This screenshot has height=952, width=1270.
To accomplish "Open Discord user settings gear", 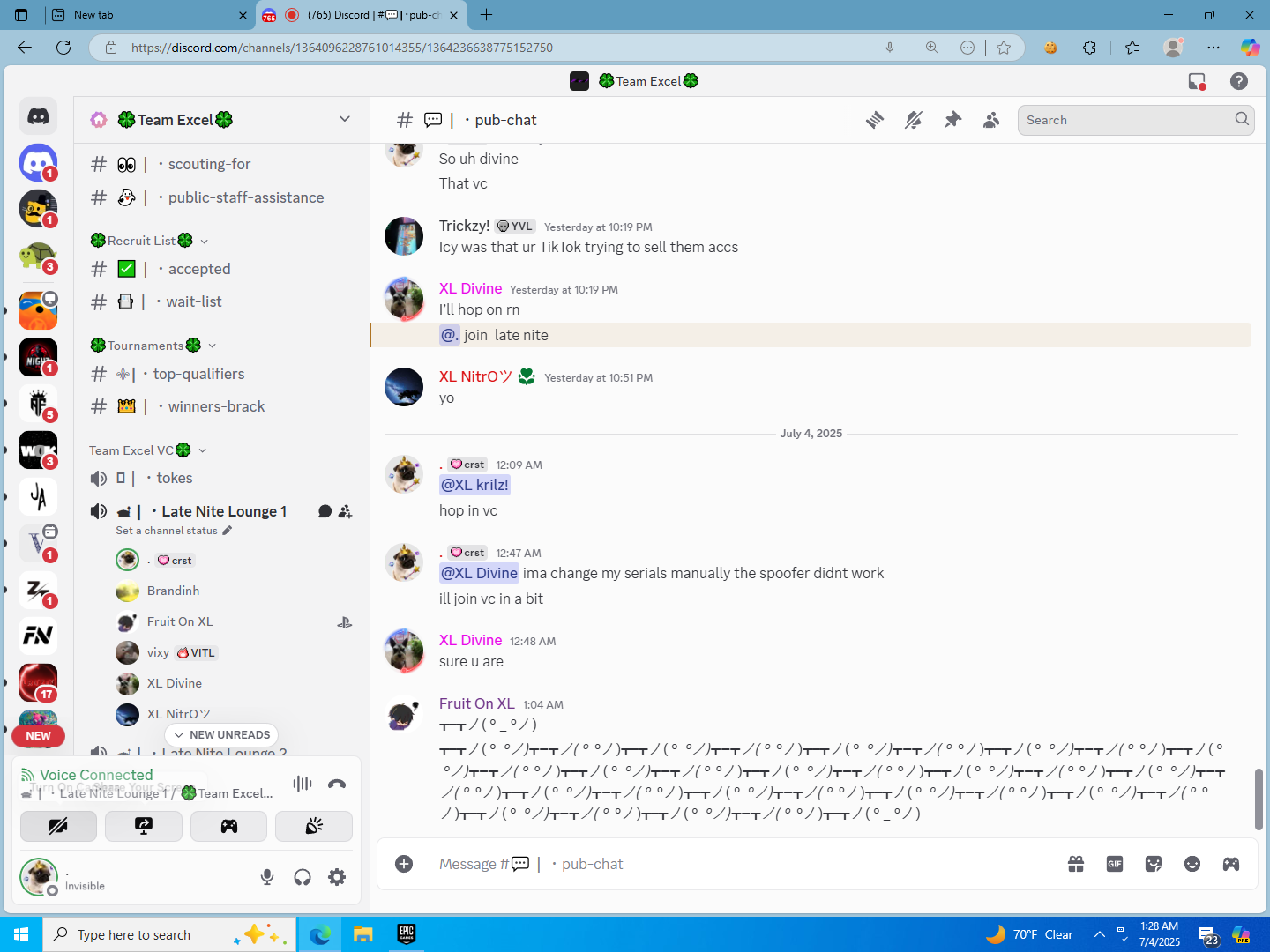I will pyautogui.click(x=337, y=877).
